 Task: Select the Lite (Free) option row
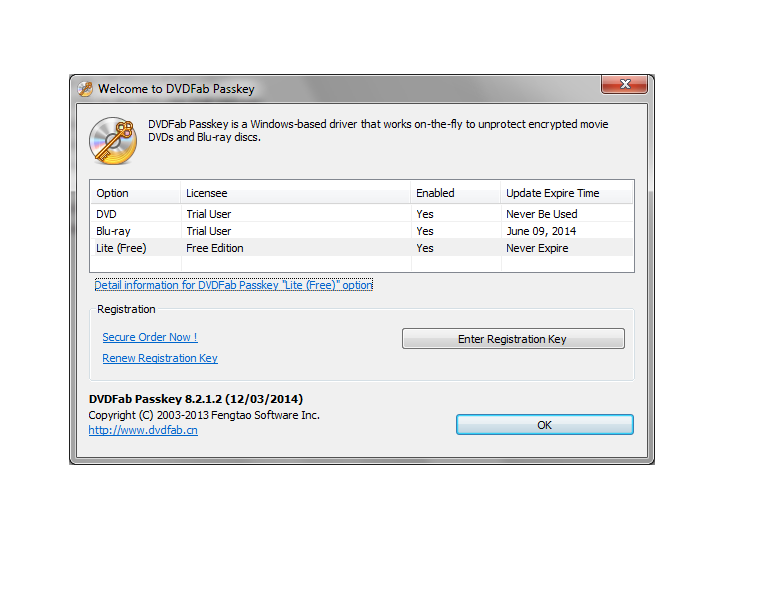[362, 248]
